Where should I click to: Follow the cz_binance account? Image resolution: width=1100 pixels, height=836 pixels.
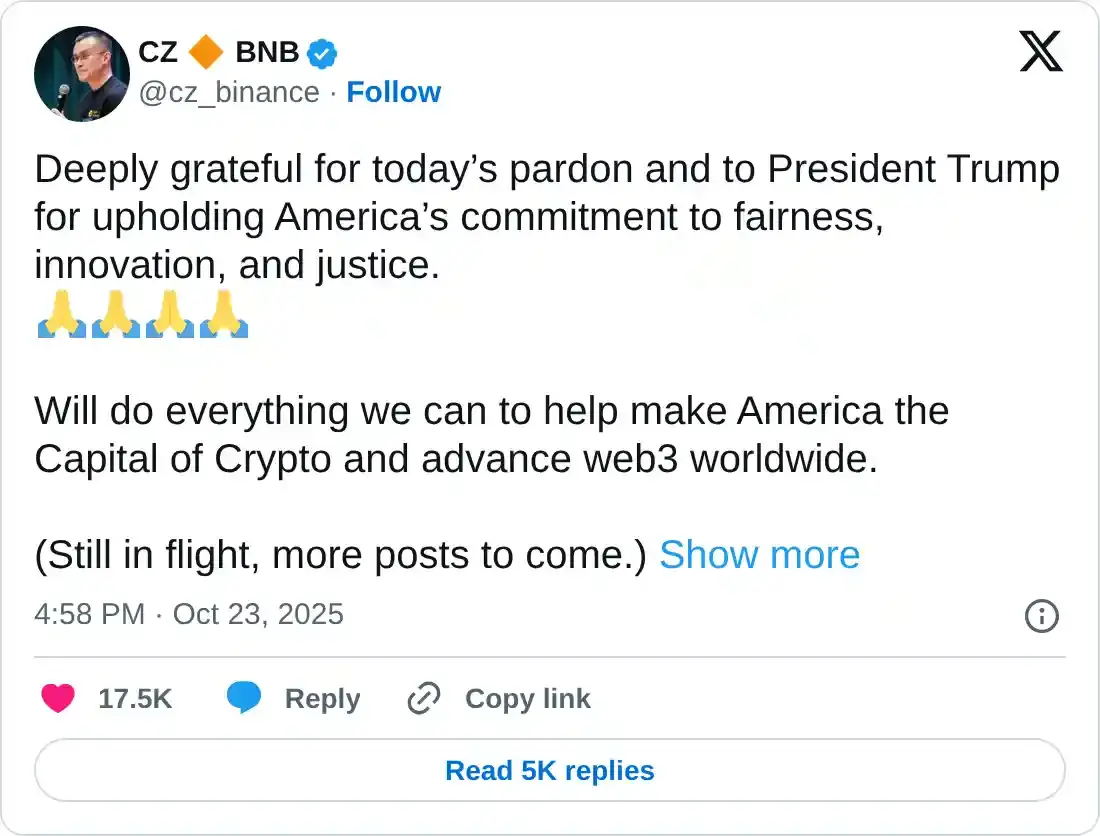(x=393, y=92)
